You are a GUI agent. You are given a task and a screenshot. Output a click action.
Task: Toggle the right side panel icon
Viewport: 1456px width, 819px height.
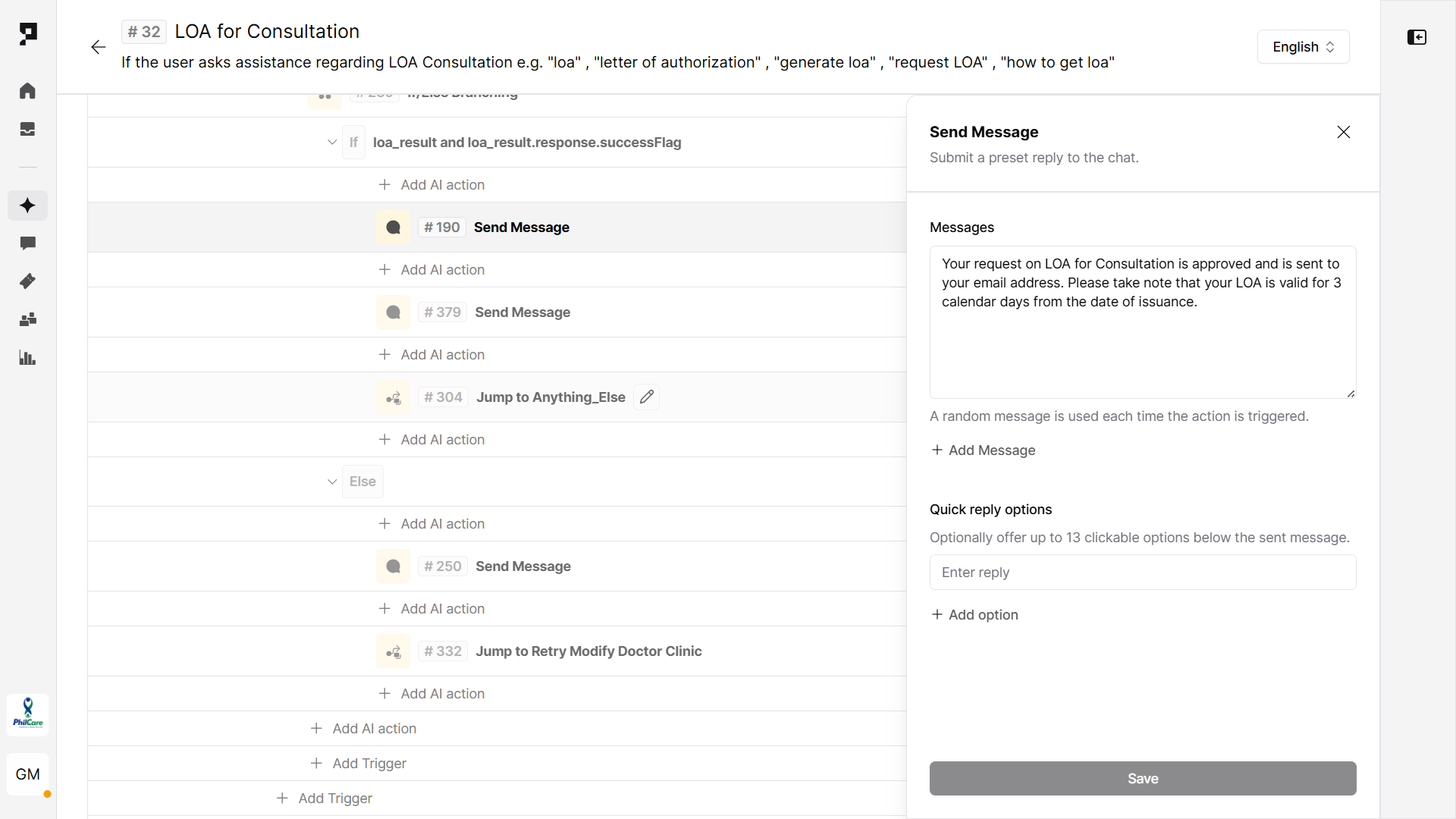(x=1417, y=37)
